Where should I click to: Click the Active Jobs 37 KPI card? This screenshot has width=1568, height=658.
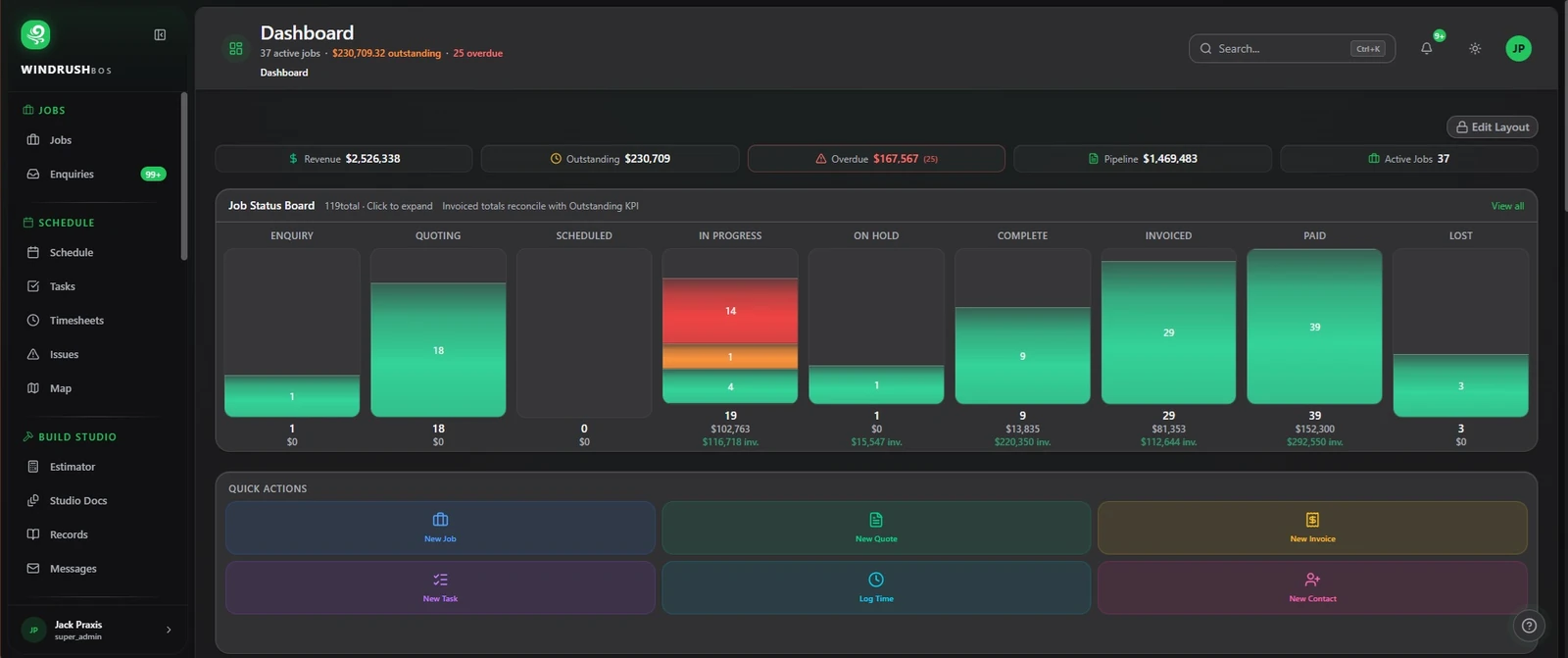coord(1409,159)
